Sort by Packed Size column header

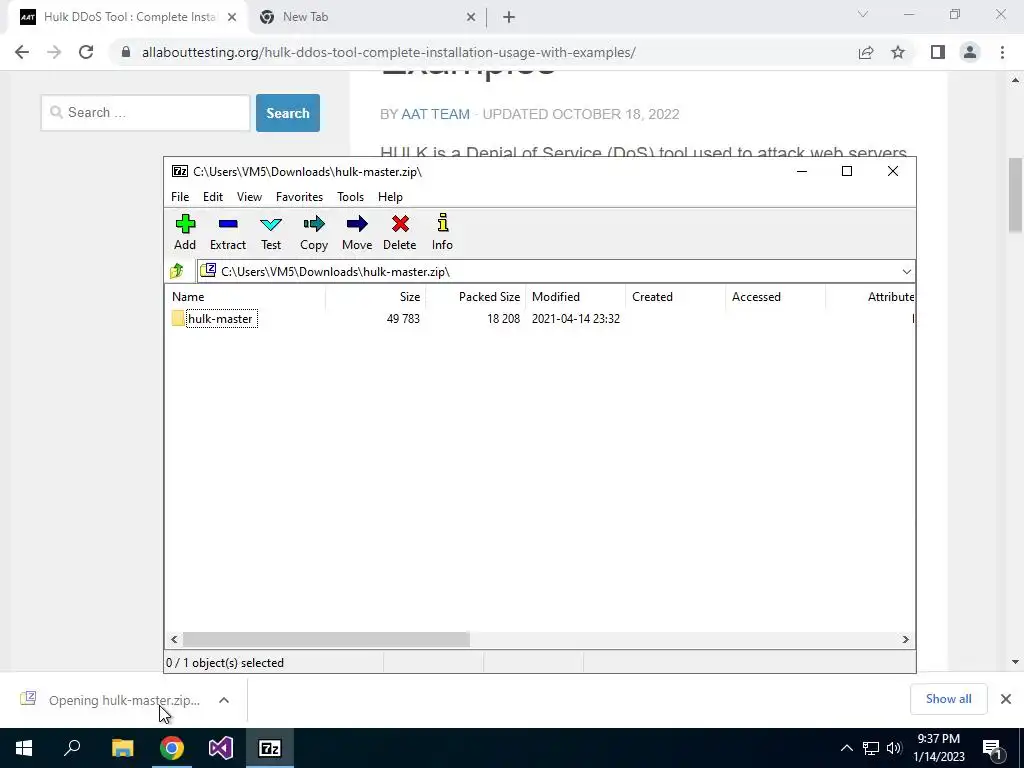[x=476, y=296]
